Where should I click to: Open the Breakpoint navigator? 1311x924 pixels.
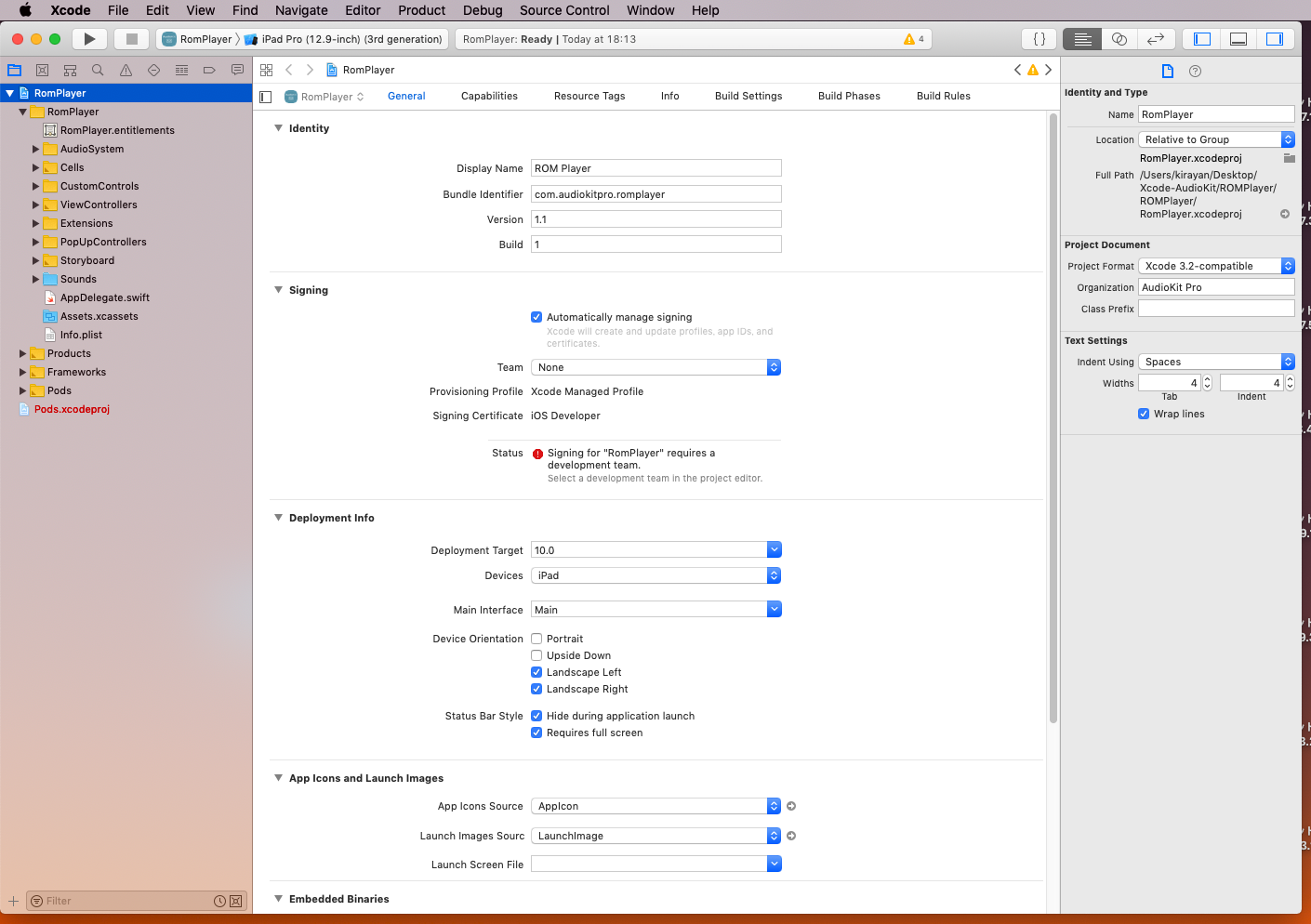pos(209,70)
